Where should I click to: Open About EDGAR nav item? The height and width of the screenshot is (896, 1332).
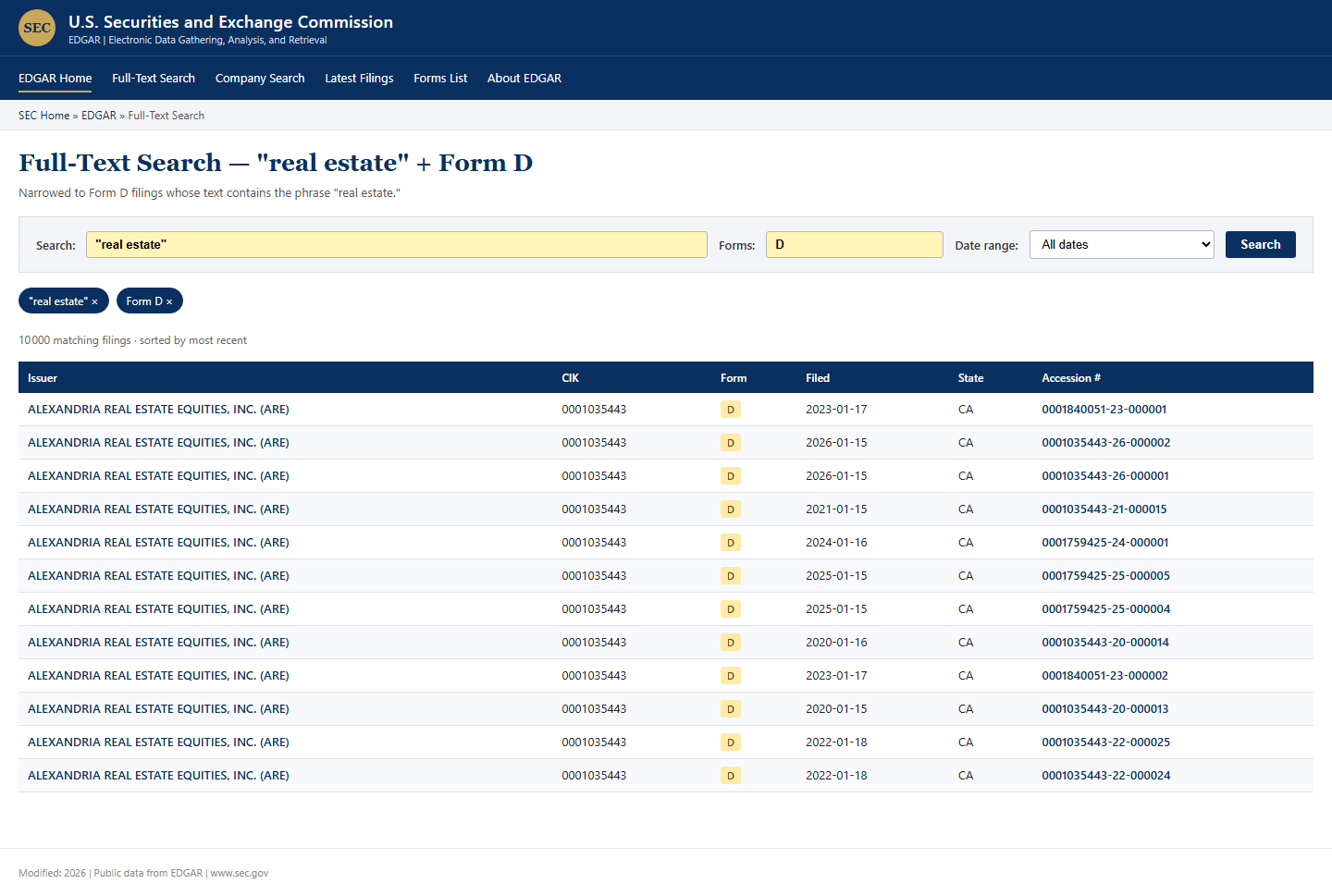(524, 79)
